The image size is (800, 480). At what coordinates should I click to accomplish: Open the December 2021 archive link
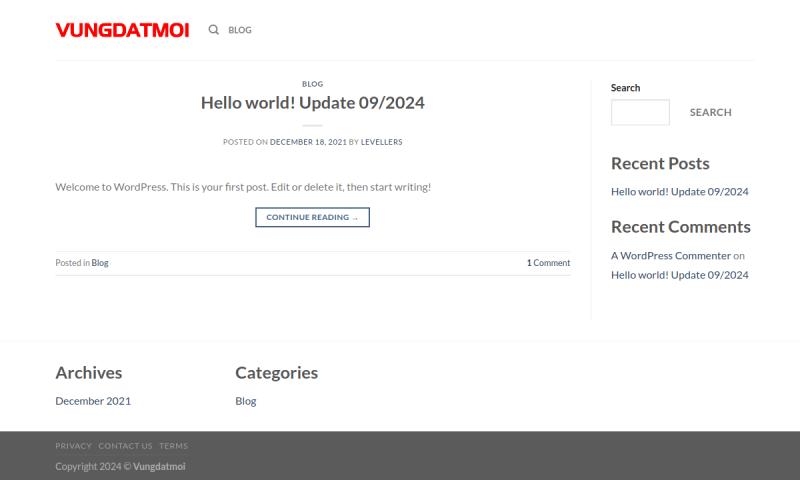[93, 401]
